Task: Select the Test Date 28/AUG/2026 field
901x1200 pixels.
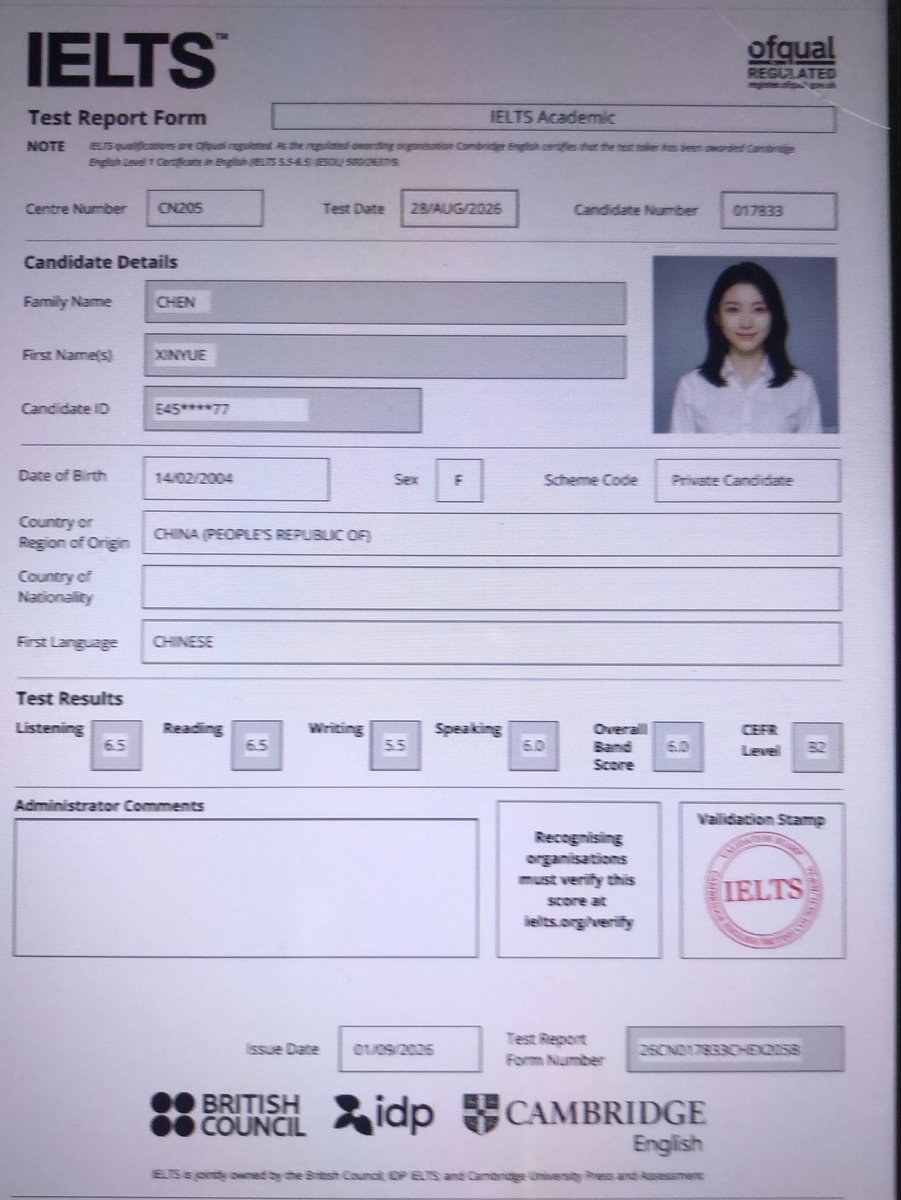Action: (x=462, y=209)
